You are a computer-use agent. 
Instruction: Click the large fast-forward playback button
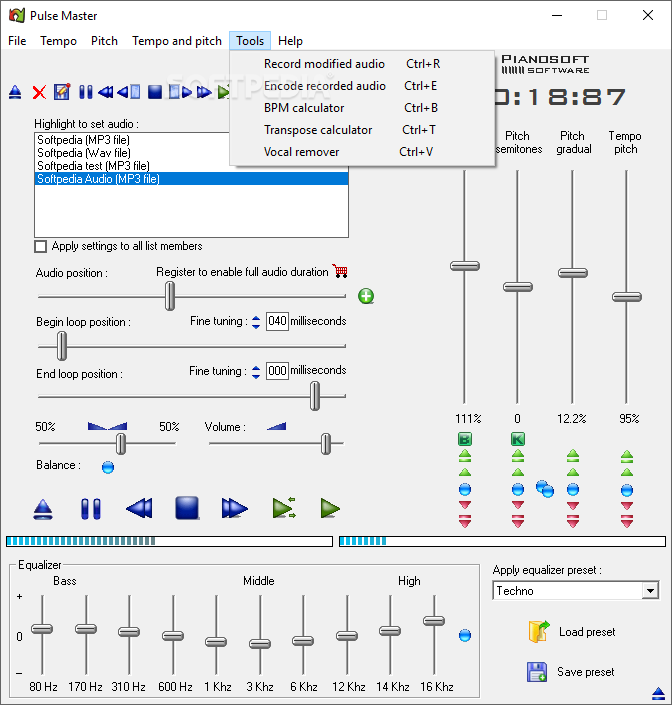[x=234, y=509]
